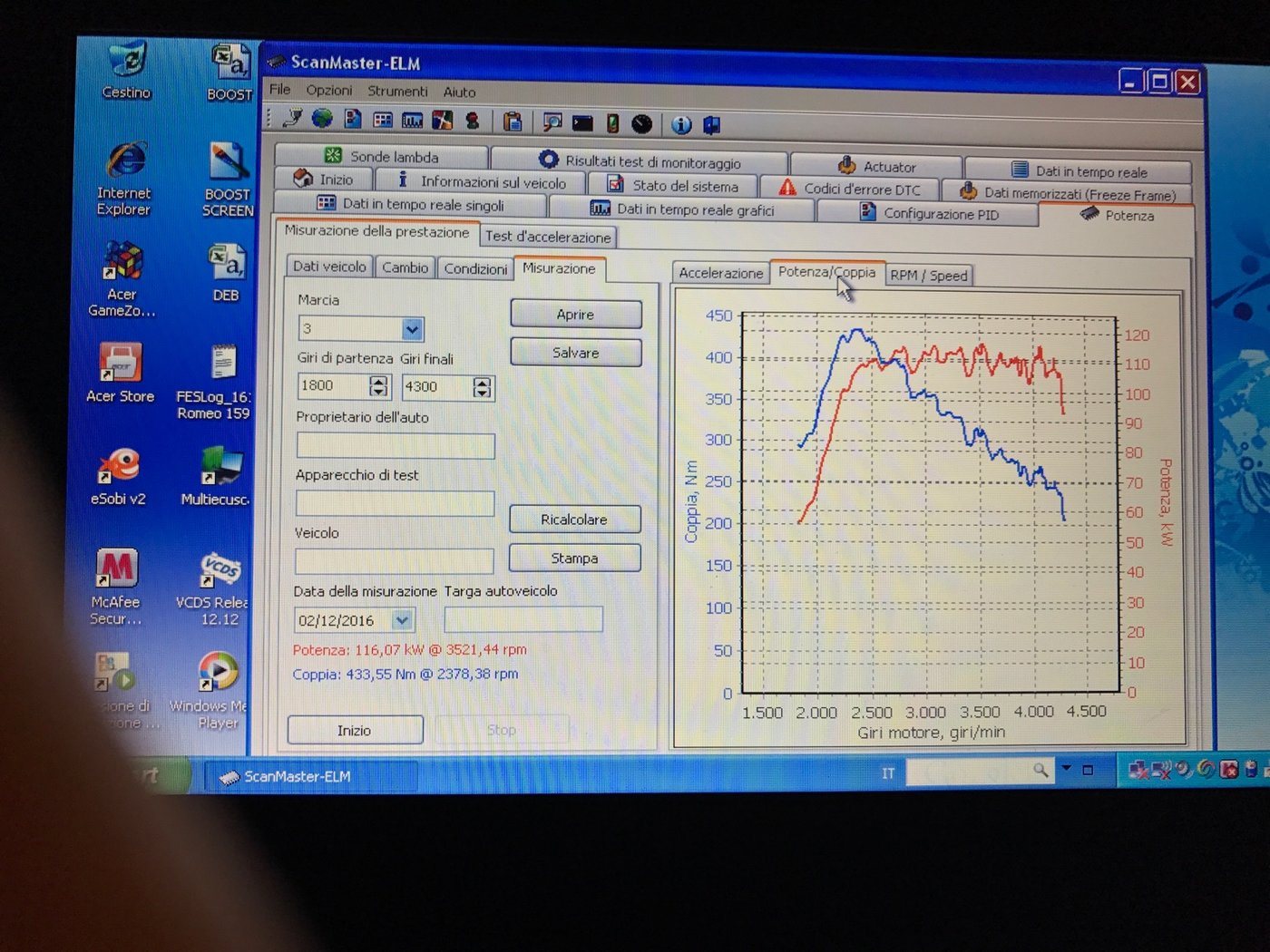Screen dimensions: 1270x952
Task: Click the connect cable toolbar icon
Action: pyautogui.click(x=293, y=118)
